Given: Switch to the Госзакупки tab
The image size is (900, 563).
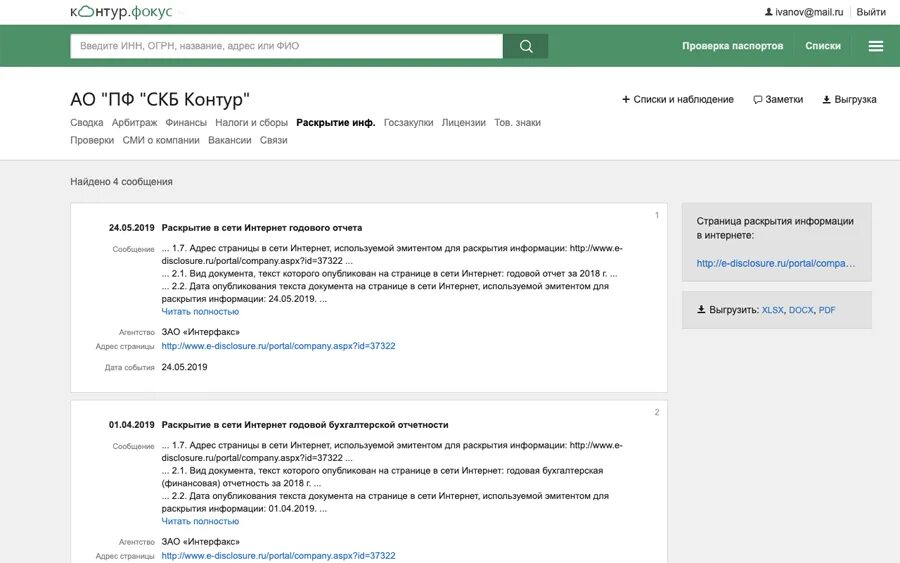Looking at the screenshot, I should 409,122.
